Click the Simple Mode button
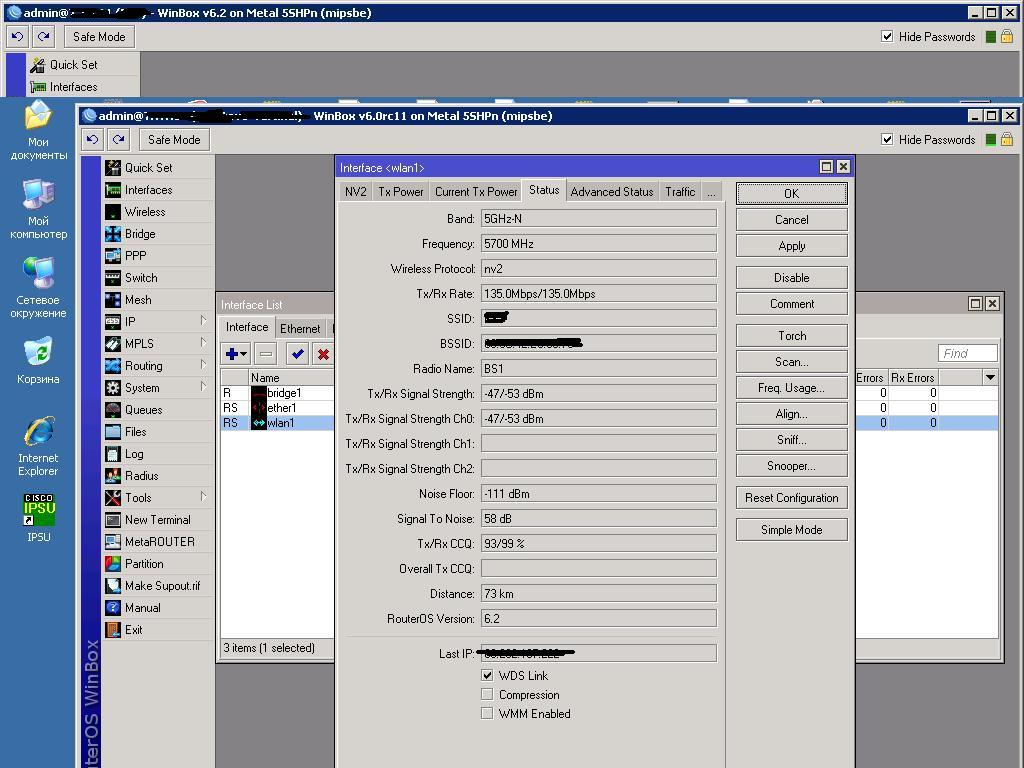Image resolution: width=1024 pixels, height=768 pixels. [x=792, y=530]
